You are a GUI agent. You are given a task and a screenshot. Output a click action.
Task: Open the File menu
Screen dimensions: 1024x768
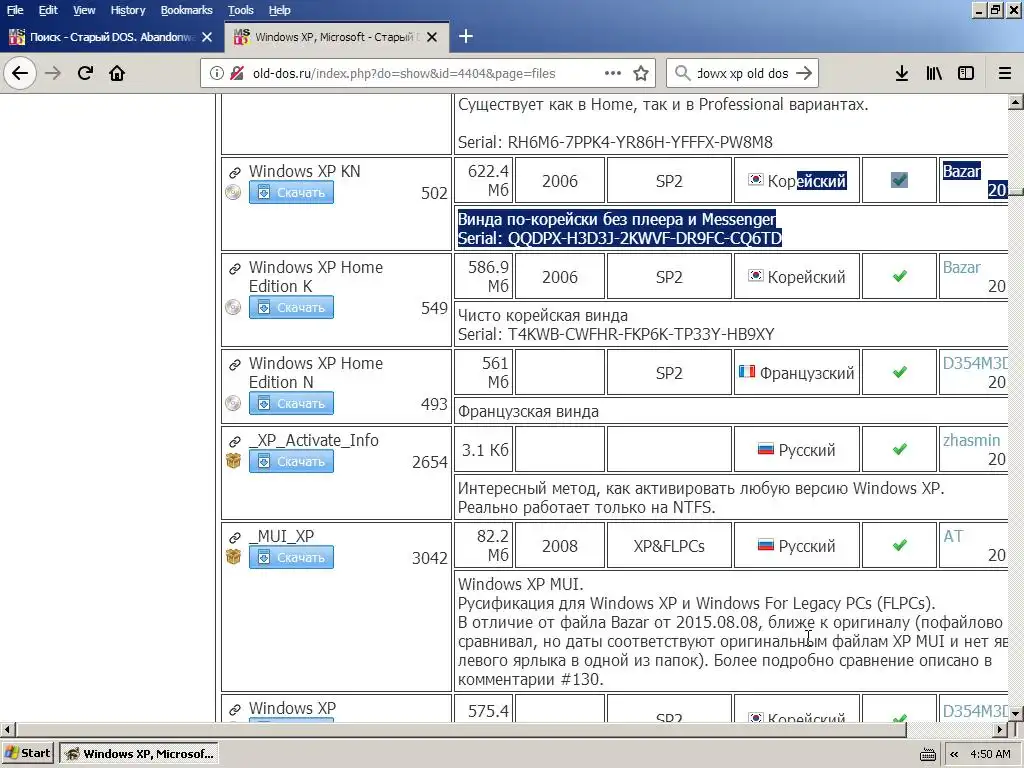14,10
